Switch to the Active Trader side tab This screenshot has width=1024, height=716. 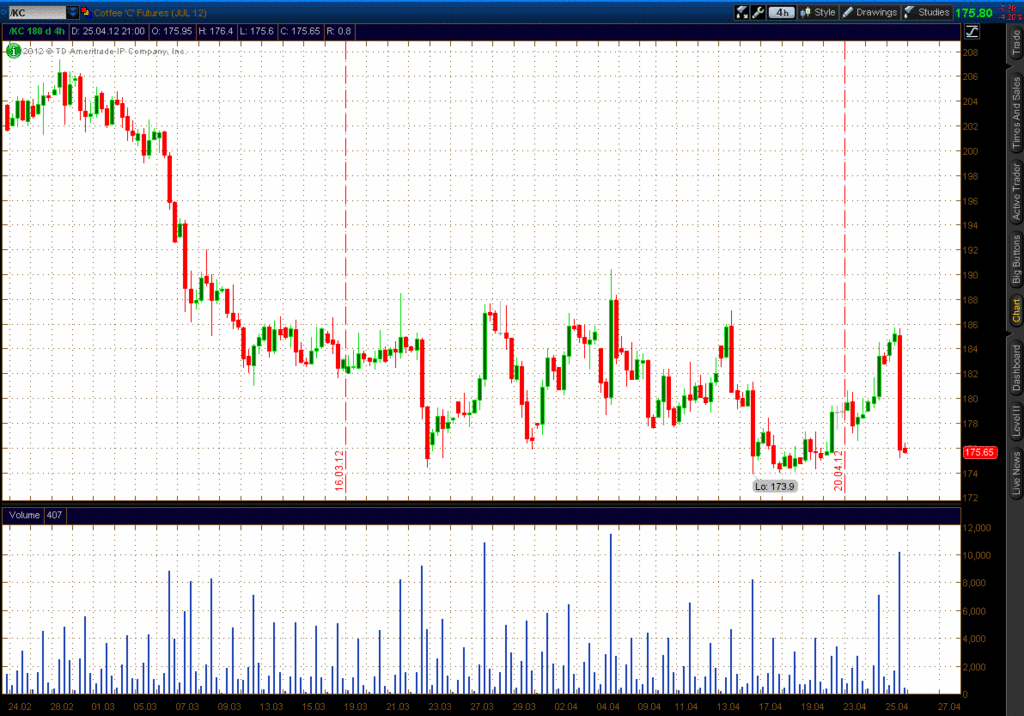coord(1016,191)
